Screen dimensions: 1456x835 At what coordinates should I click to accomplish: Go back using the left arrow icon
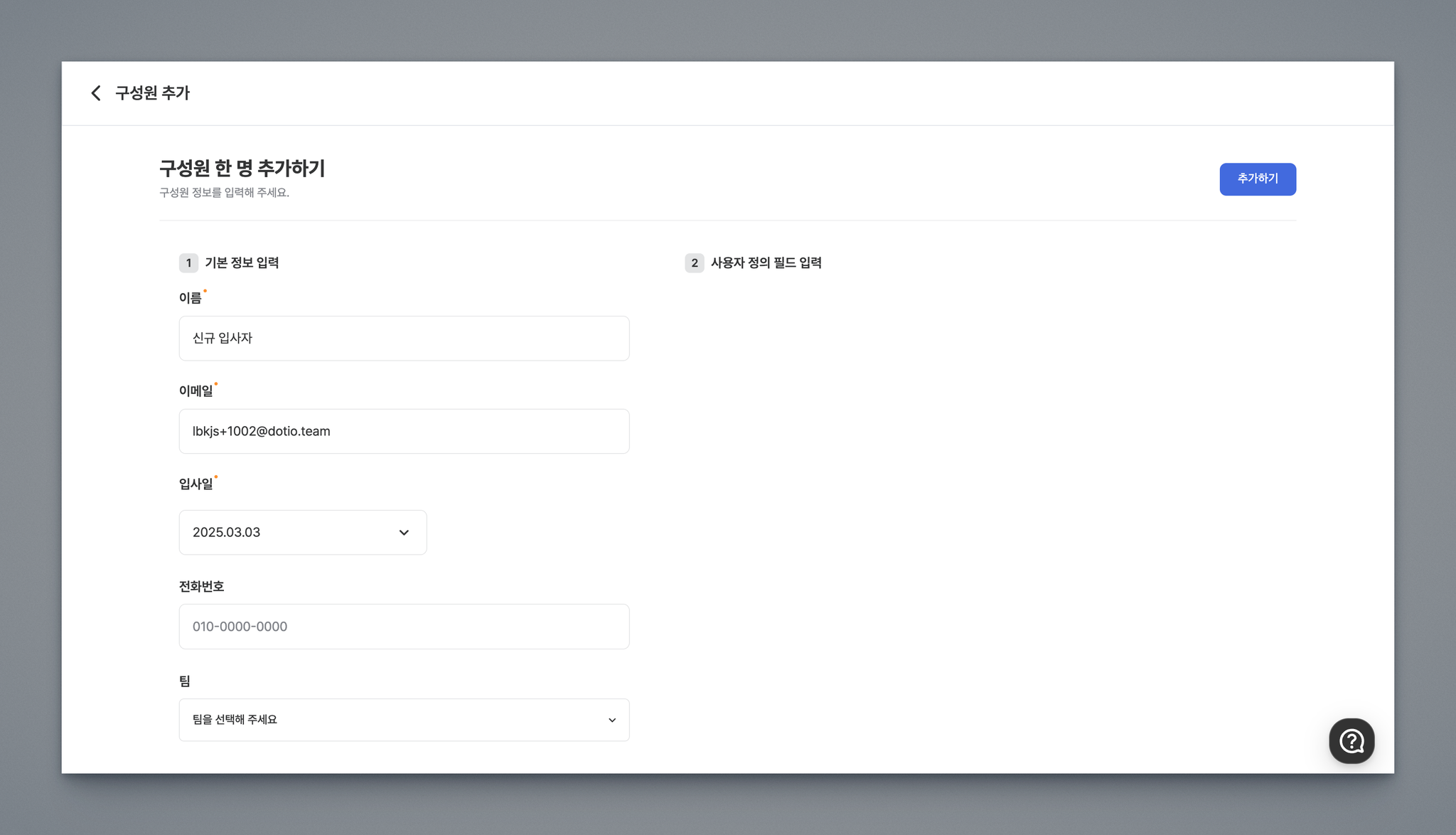[96, 93]
